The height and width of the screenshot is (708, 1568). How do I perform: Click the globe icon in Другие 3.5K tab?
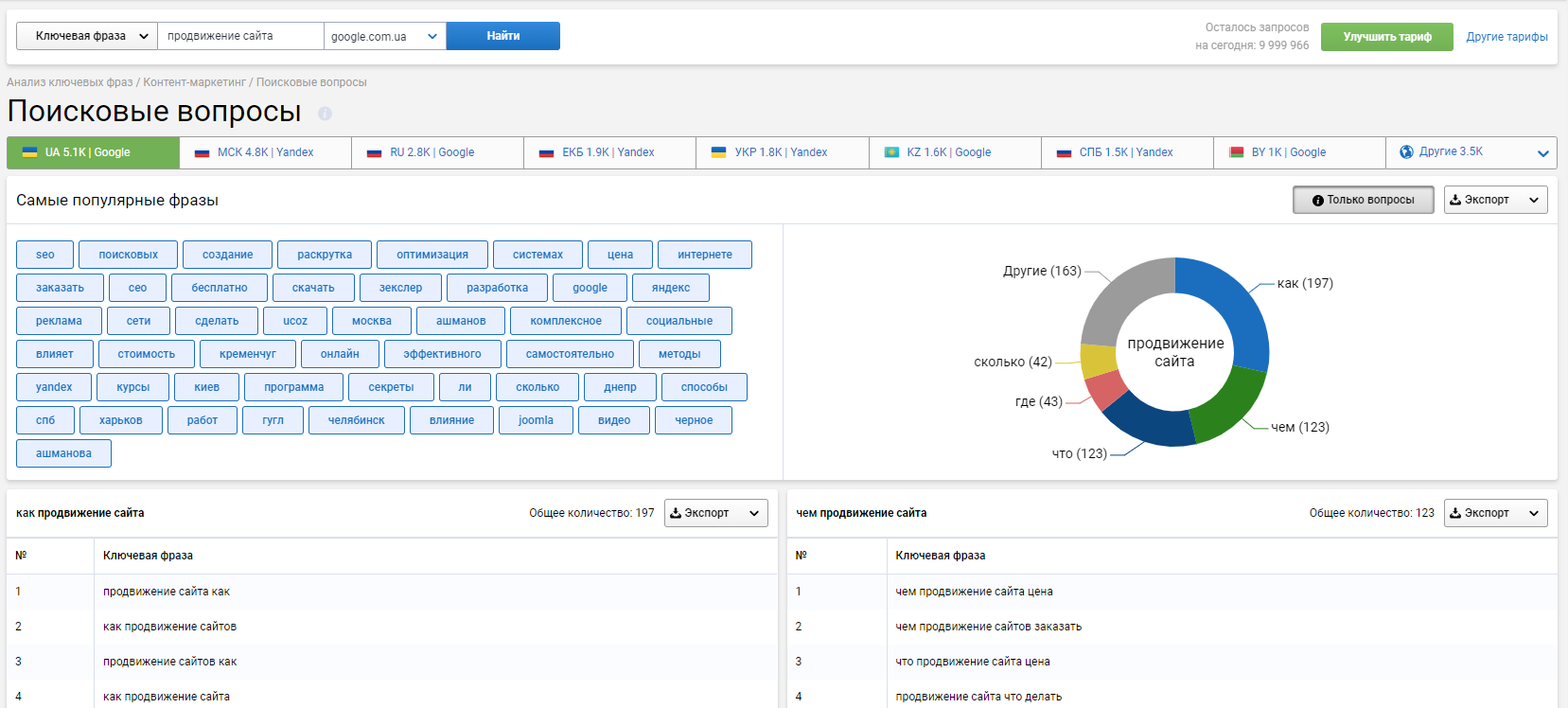1406,151
